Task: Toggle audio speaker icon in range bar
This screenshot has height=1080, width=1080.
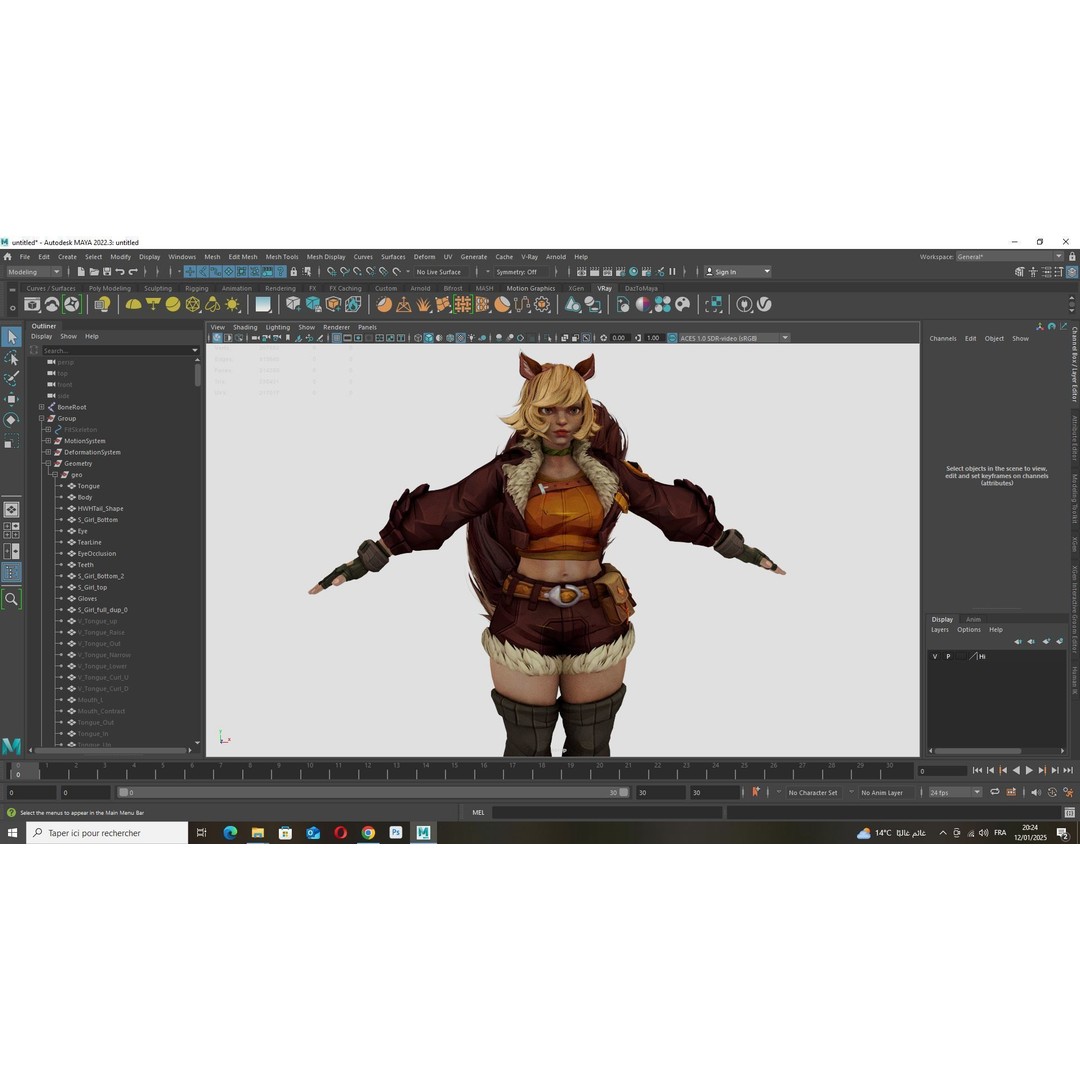Action: [1036, 792]
